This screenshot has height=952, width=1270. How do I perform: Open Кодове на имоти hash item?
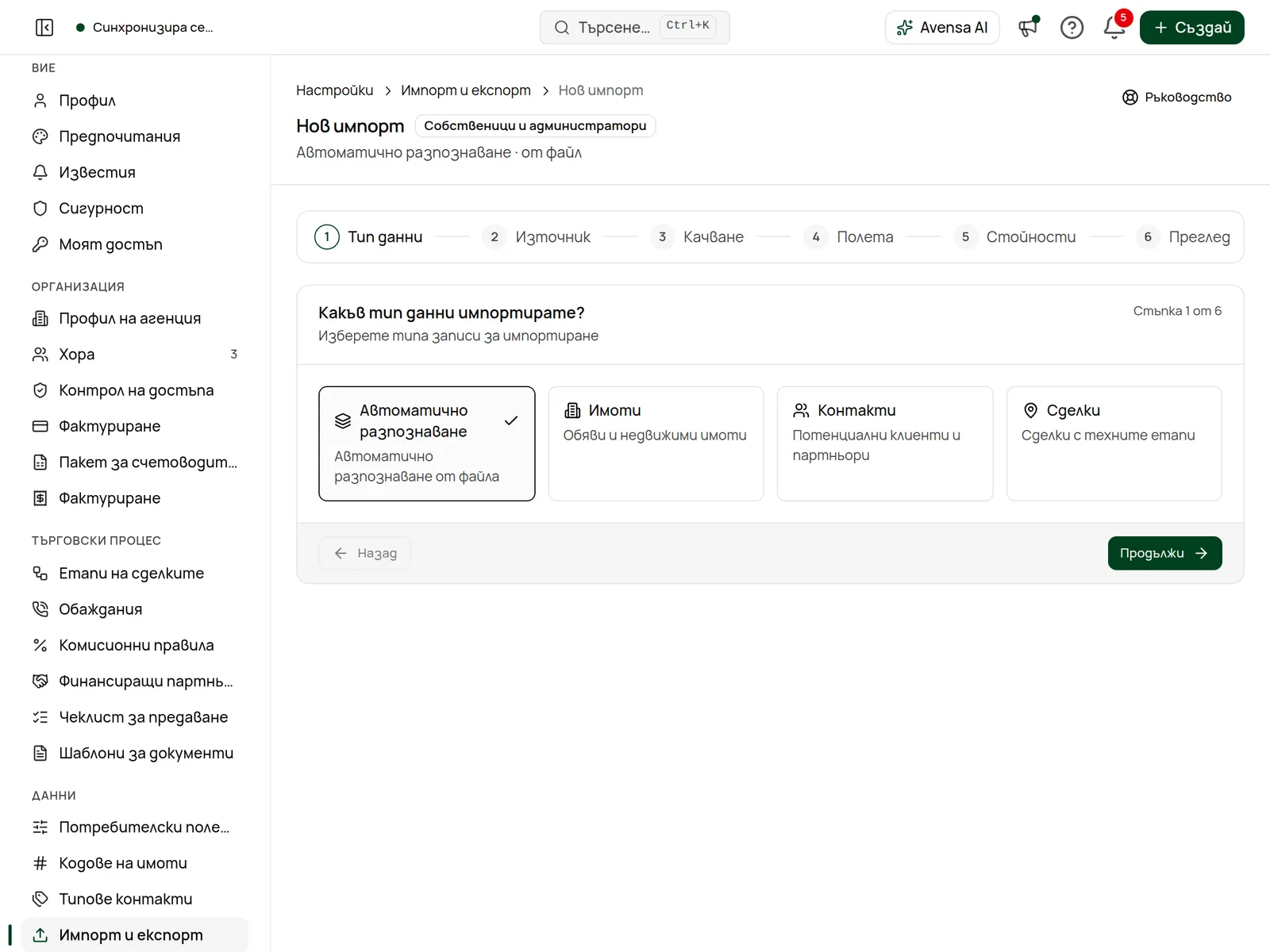coord(135,863)
